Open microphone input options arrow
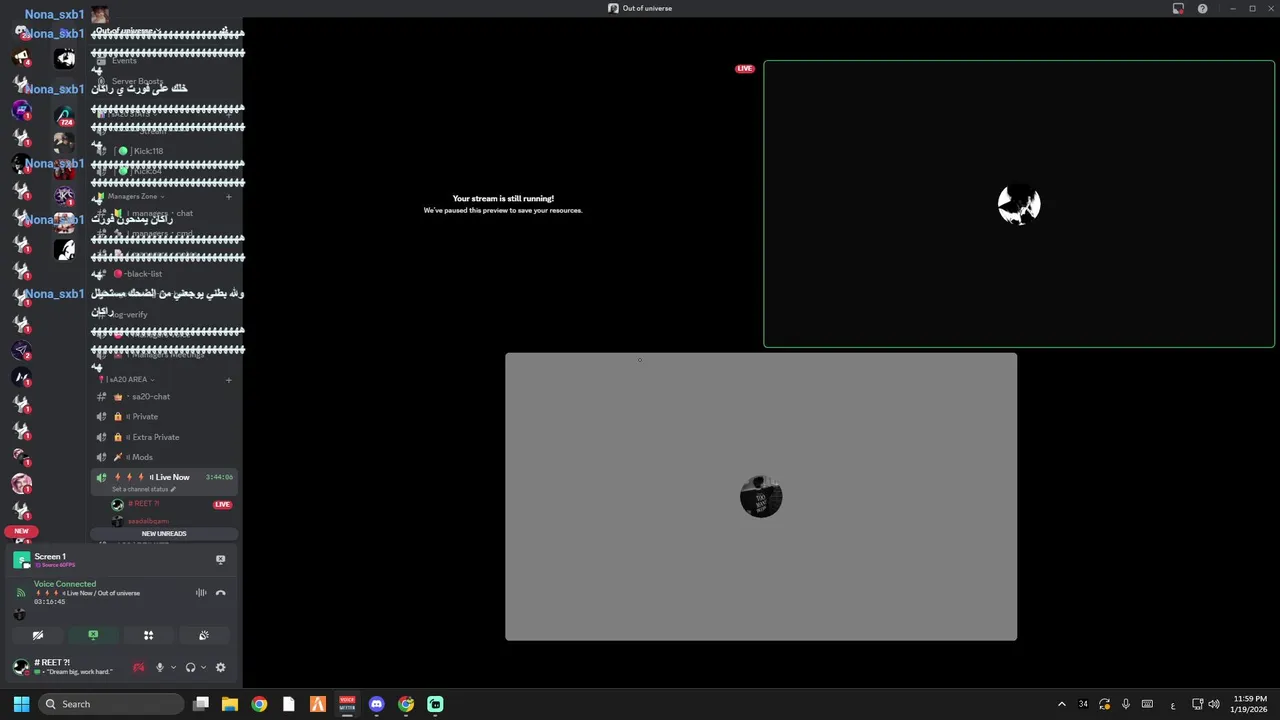 [173, 668]
